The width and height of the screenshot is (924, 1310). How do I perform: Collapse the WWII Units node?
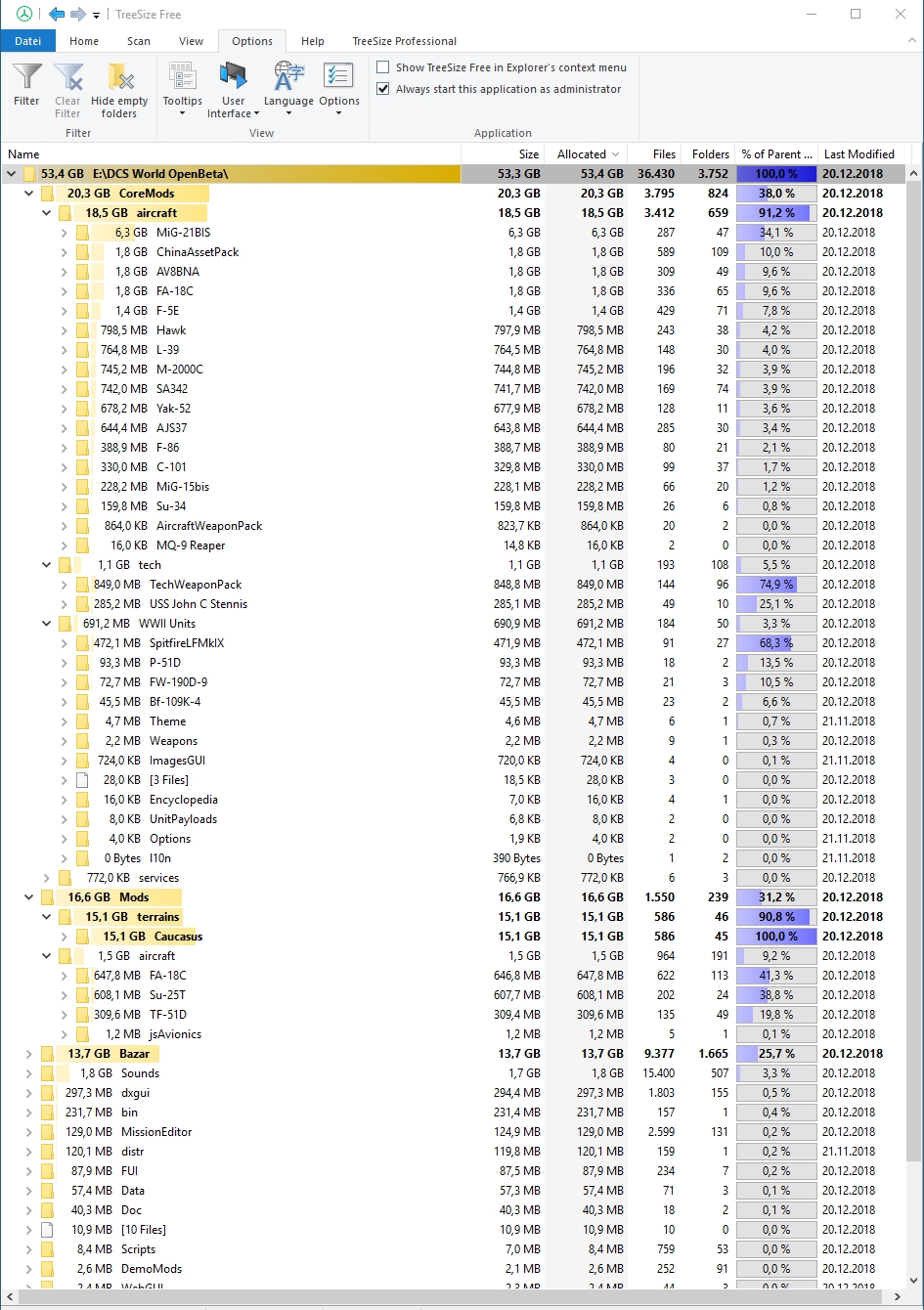click(x=46, y=624)
